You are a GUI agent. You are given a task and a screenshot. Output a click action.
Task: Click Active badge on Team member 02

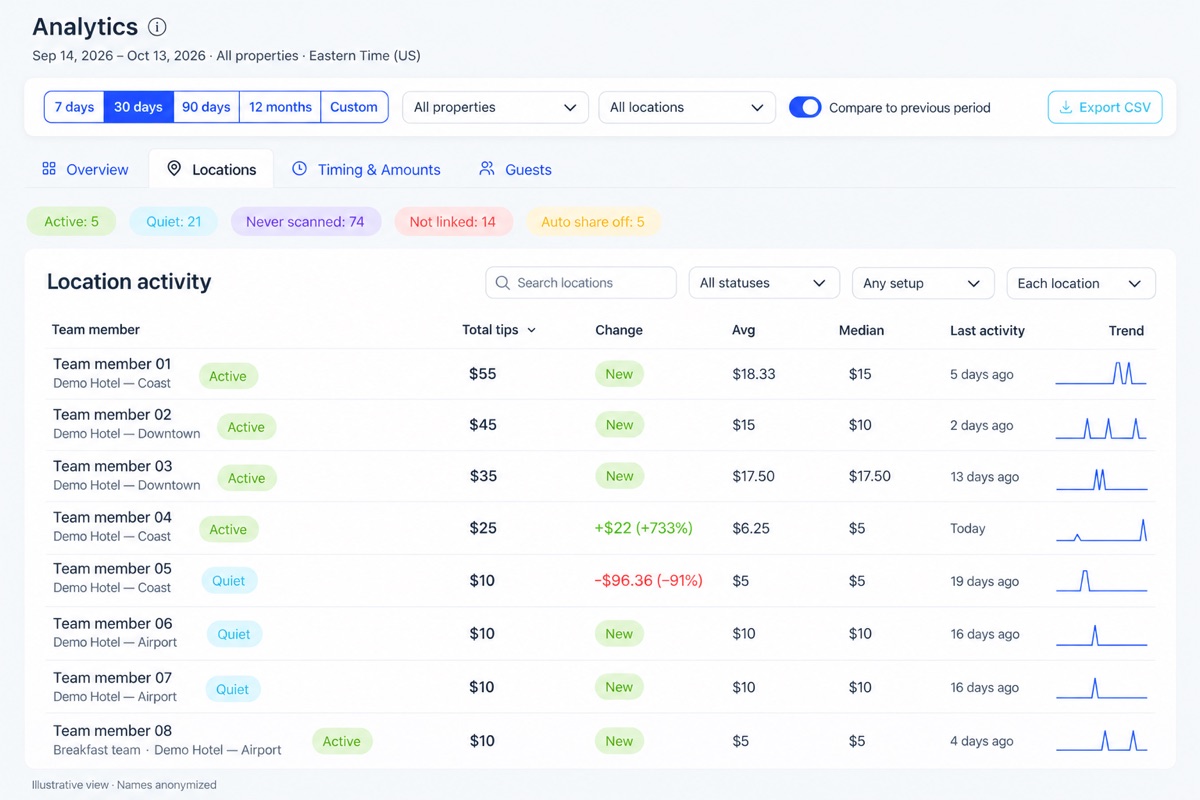point(246,427)
